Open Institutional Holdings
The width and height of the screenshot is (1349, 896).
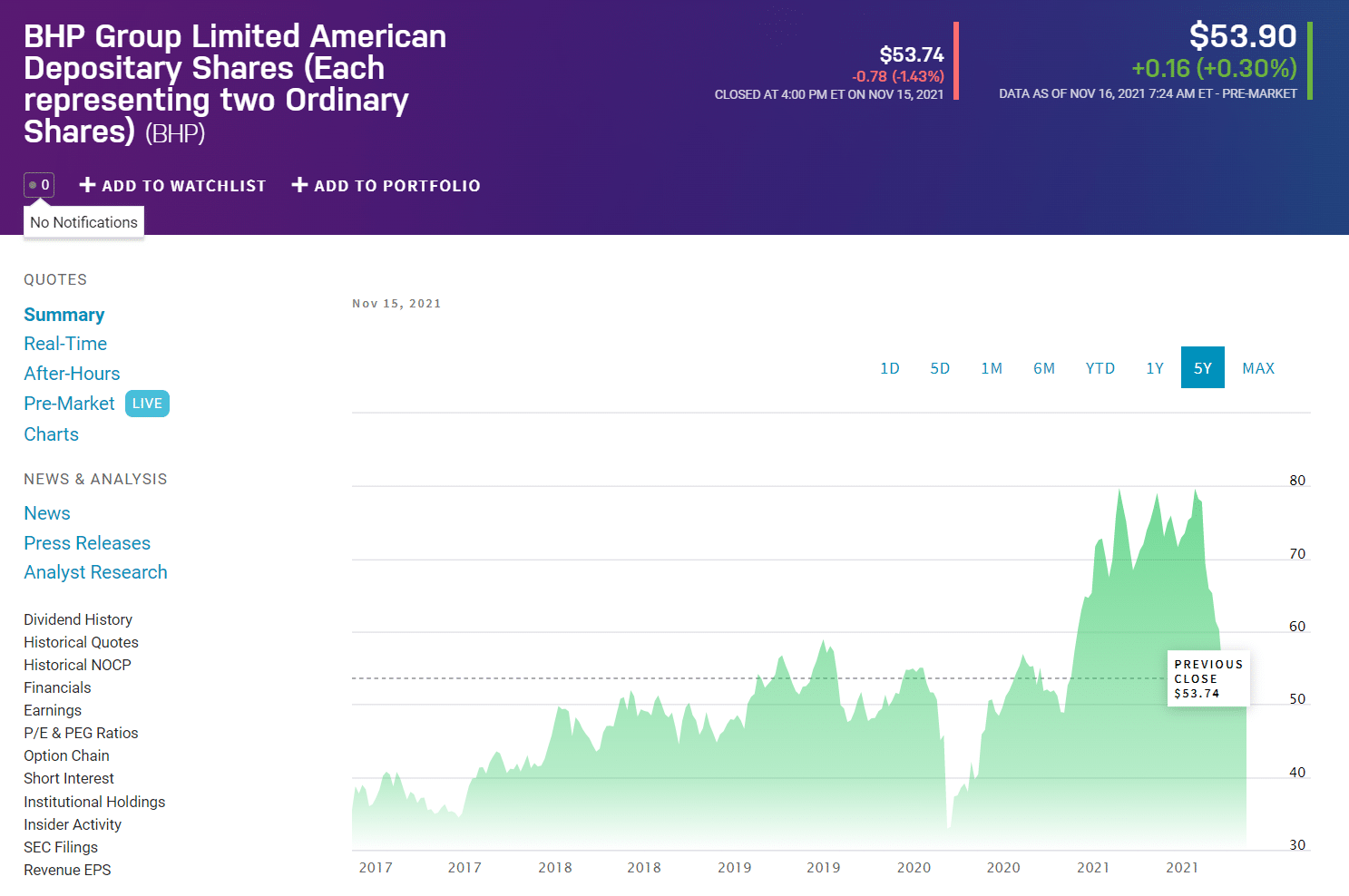(x=94, y=802)
